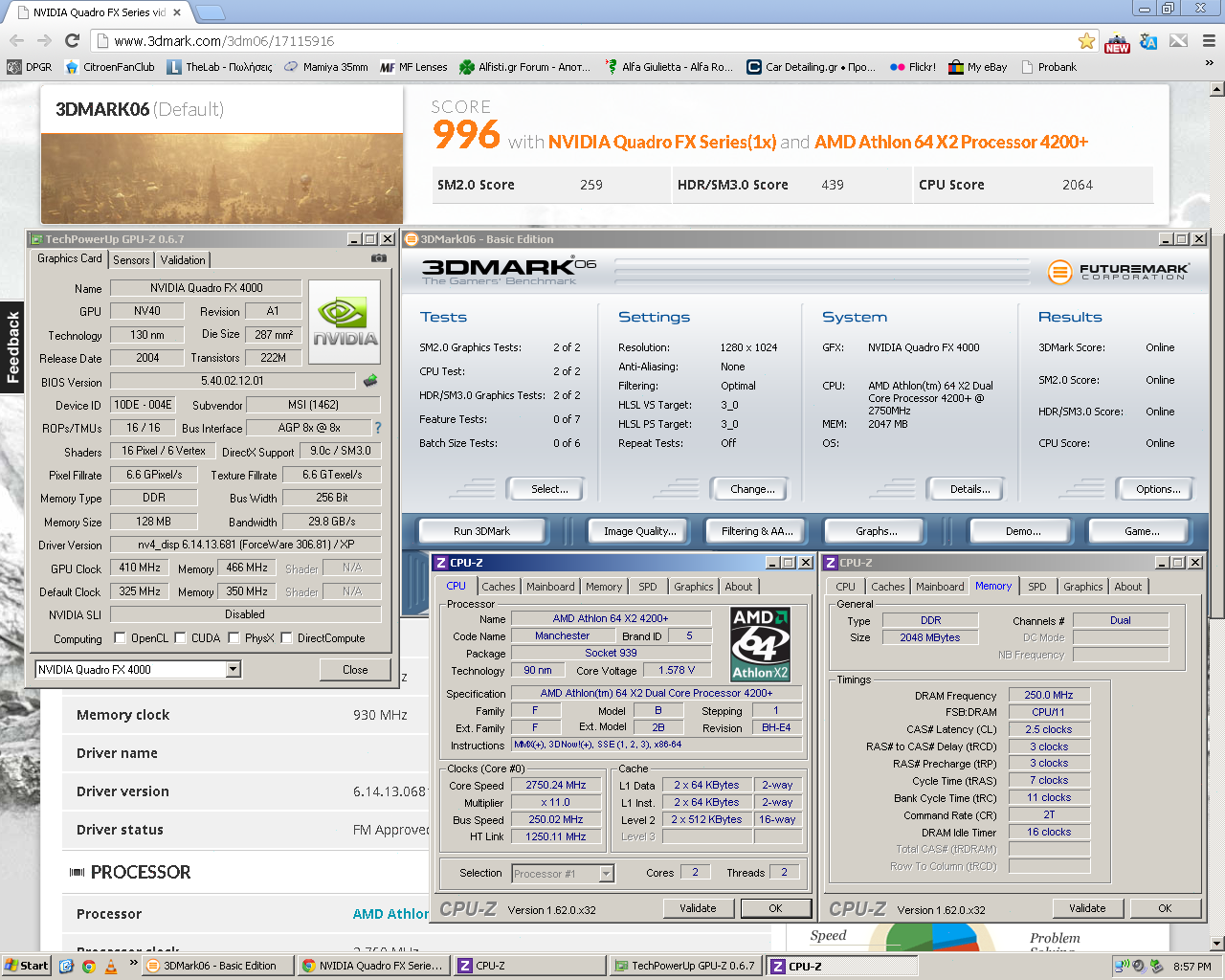Click OK in right CPU-Z window
Viewport: 1225px width, 980px height.
(1165, 908)
